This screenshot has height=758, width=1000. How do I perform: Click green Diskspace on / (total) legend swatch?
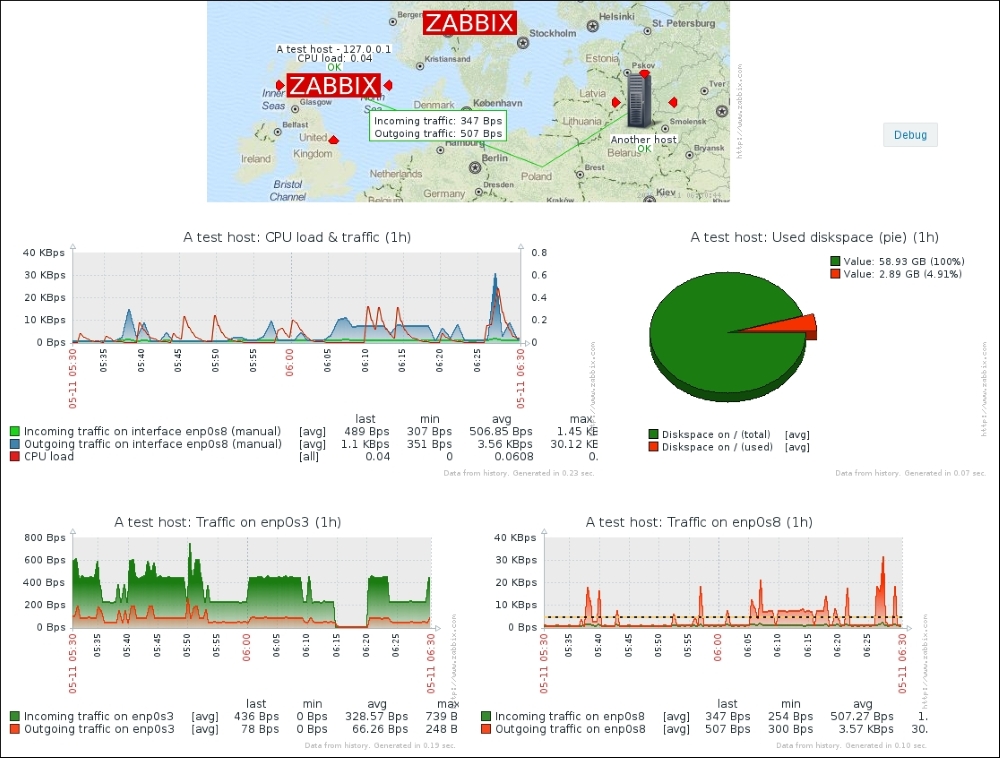pos(654,434)
